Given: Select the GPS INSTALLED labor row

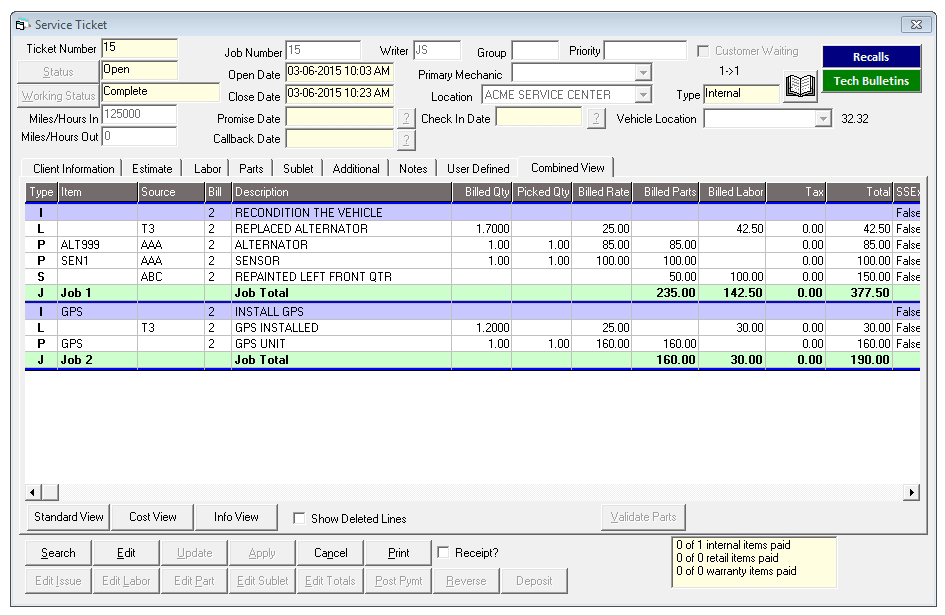Looking at the screenshot, I should (472, 327).
